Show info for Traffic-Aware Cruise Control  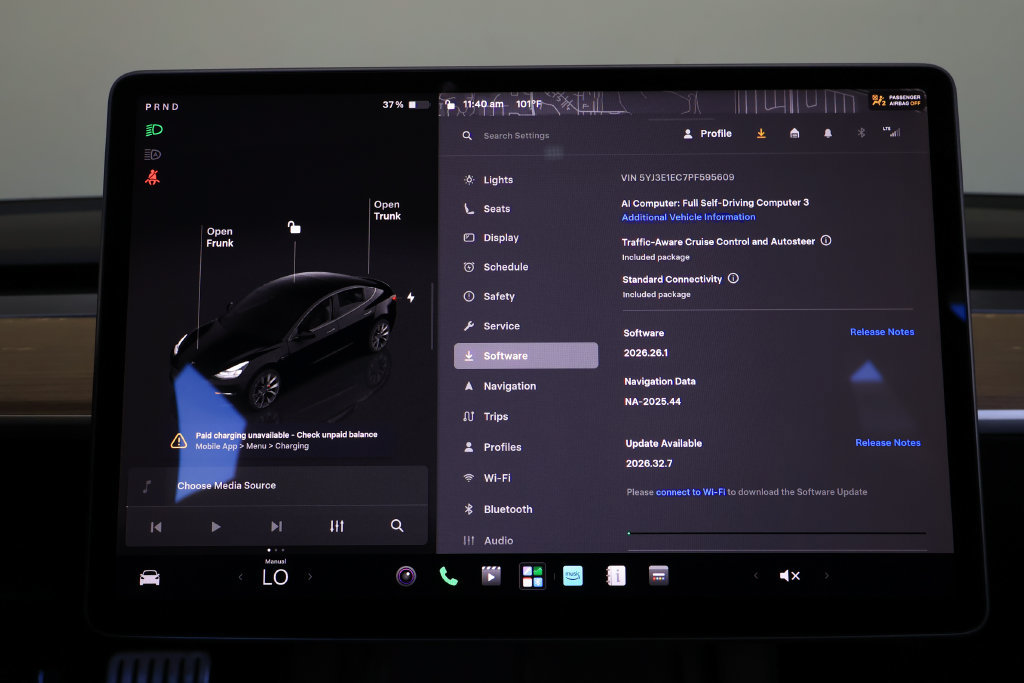point(826,240)
